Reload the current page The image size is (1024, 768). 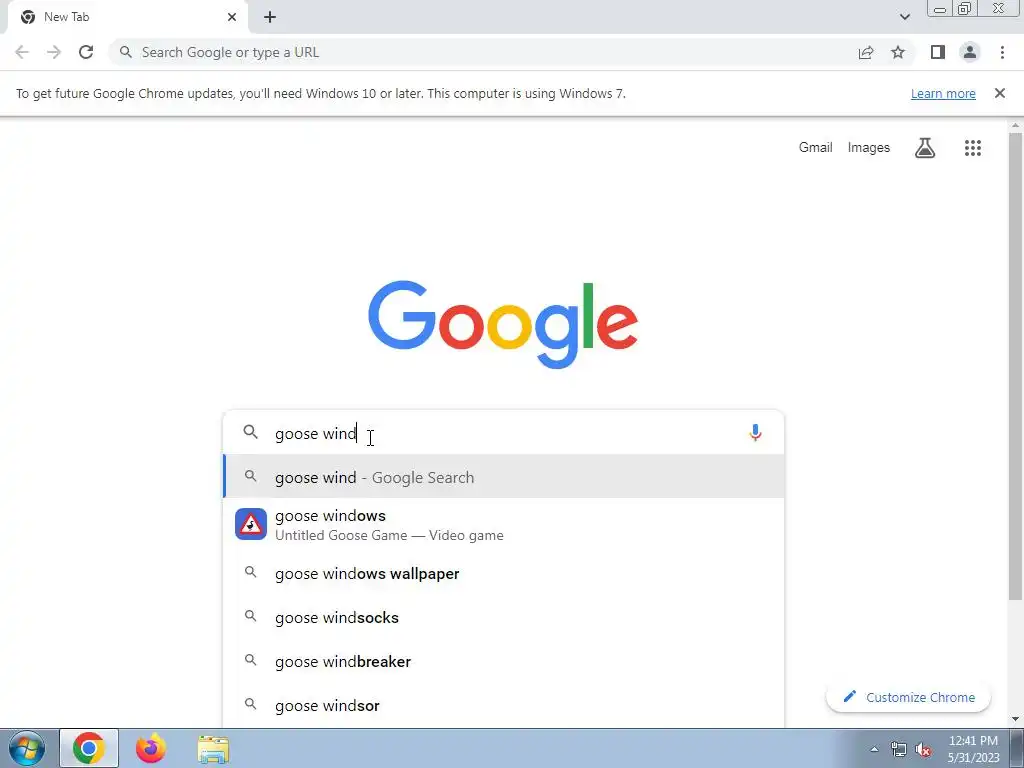(x=86, y=52)
